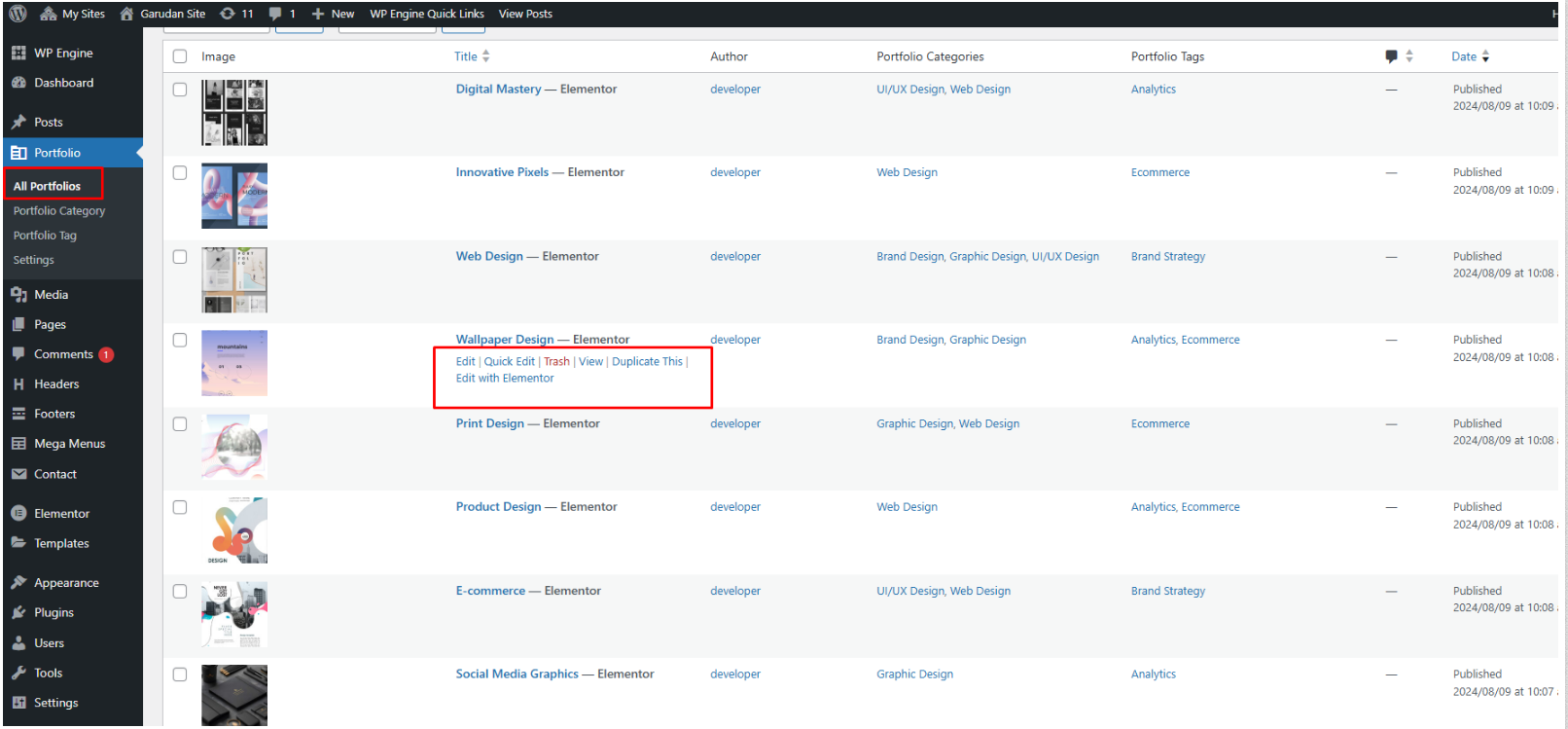Open the Tools wrench icon
The width and height of the screenshot is (1568, 729).
tap(18, 674)
